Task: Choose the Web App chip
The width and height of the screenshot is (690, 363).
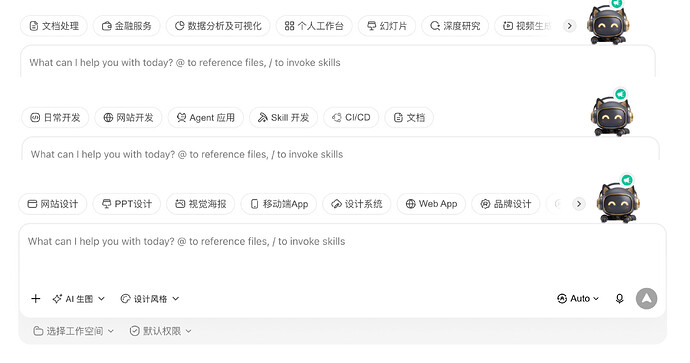Action: (x=431, y=204)
